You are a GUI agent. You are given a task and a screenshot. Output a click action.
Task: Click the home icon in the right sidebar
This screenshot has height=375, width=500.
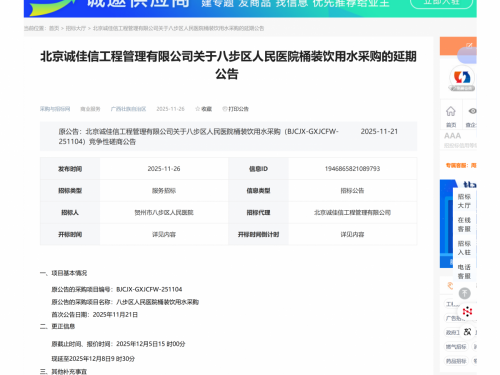[451, 111]
